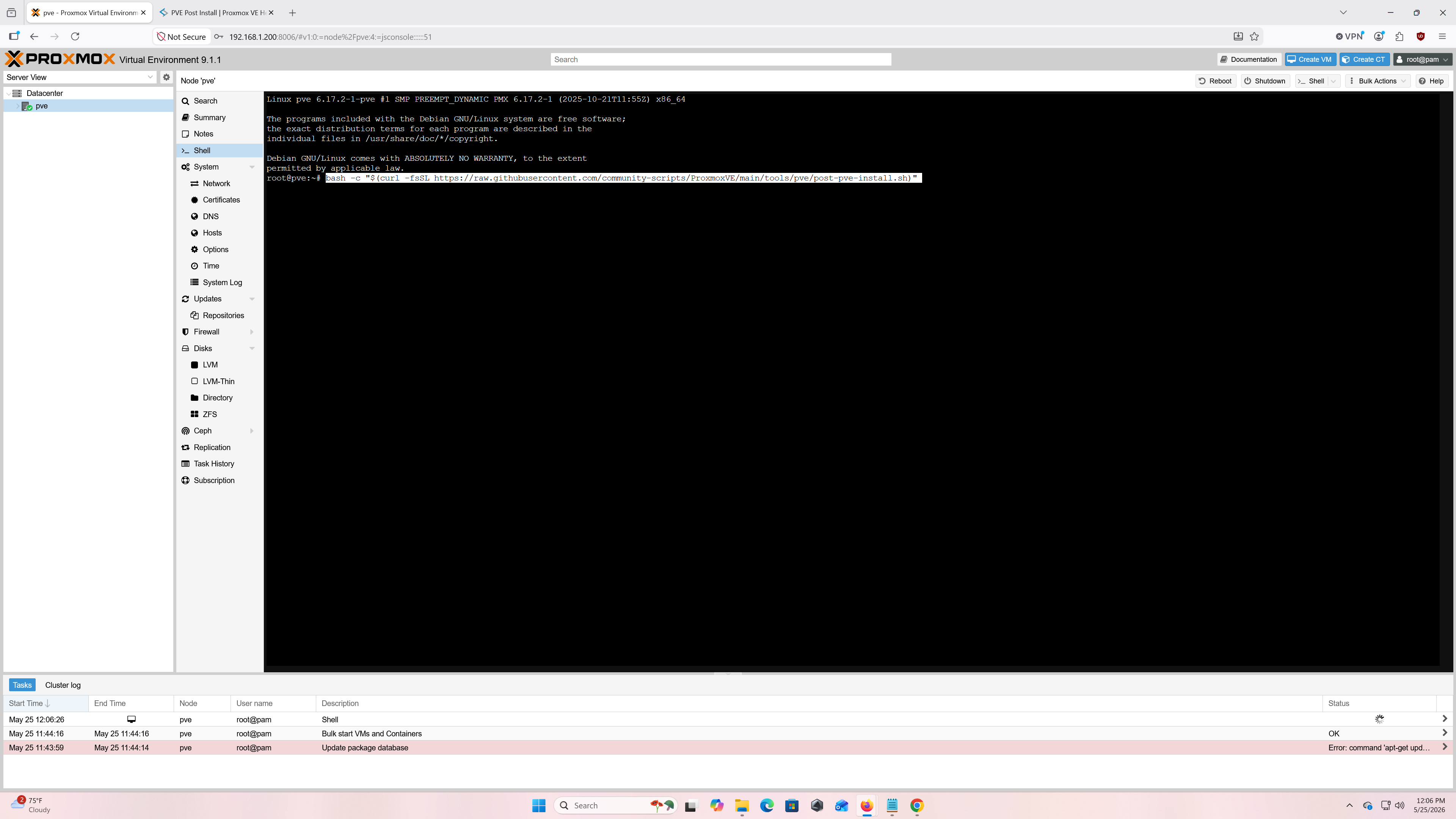Bookmark this page star icon

[1254, 37]
